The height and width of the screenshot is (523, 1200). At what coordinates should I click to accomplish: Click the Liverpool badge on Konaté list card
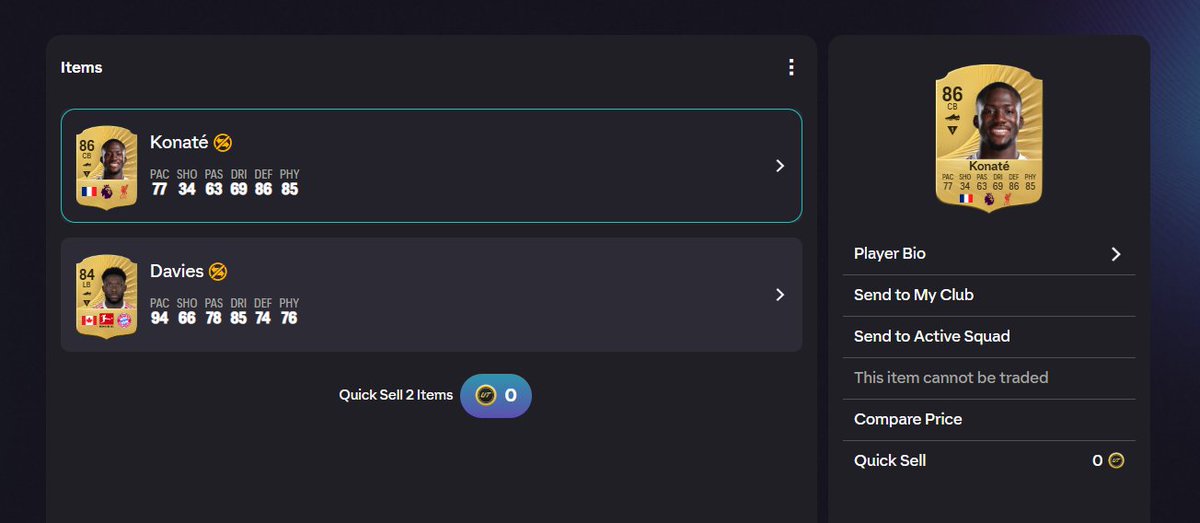[x=125, y=193]
